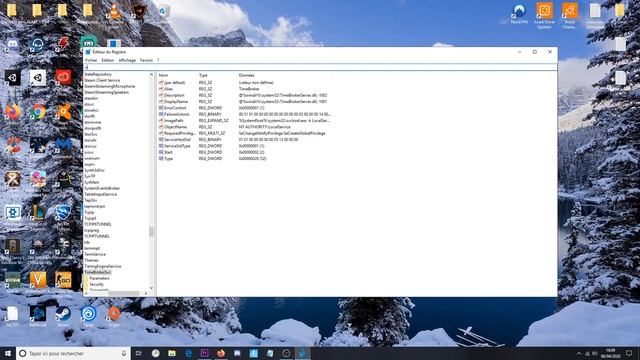Viewport: 640px width, 360px height.
Task: Open the Fichier menu
Action: (x=91, y=60)
